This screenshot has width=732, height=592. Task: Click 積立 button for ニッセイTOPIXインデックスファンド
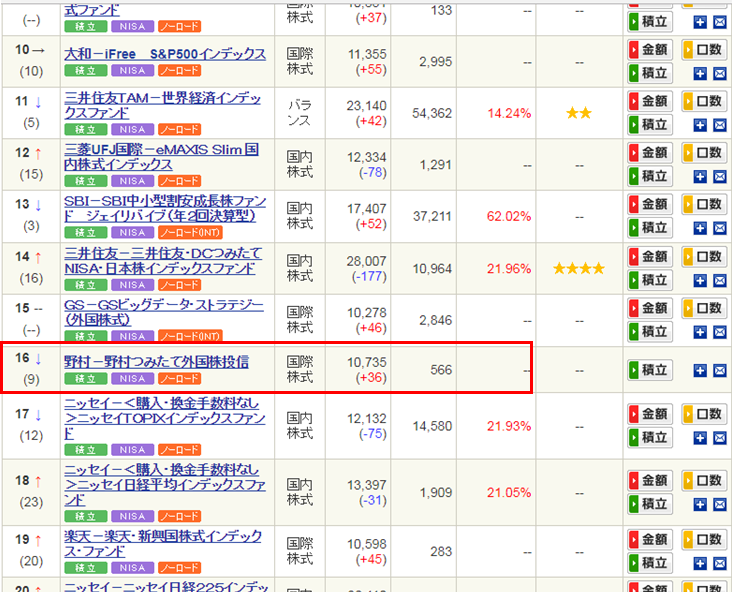(650, 438)
